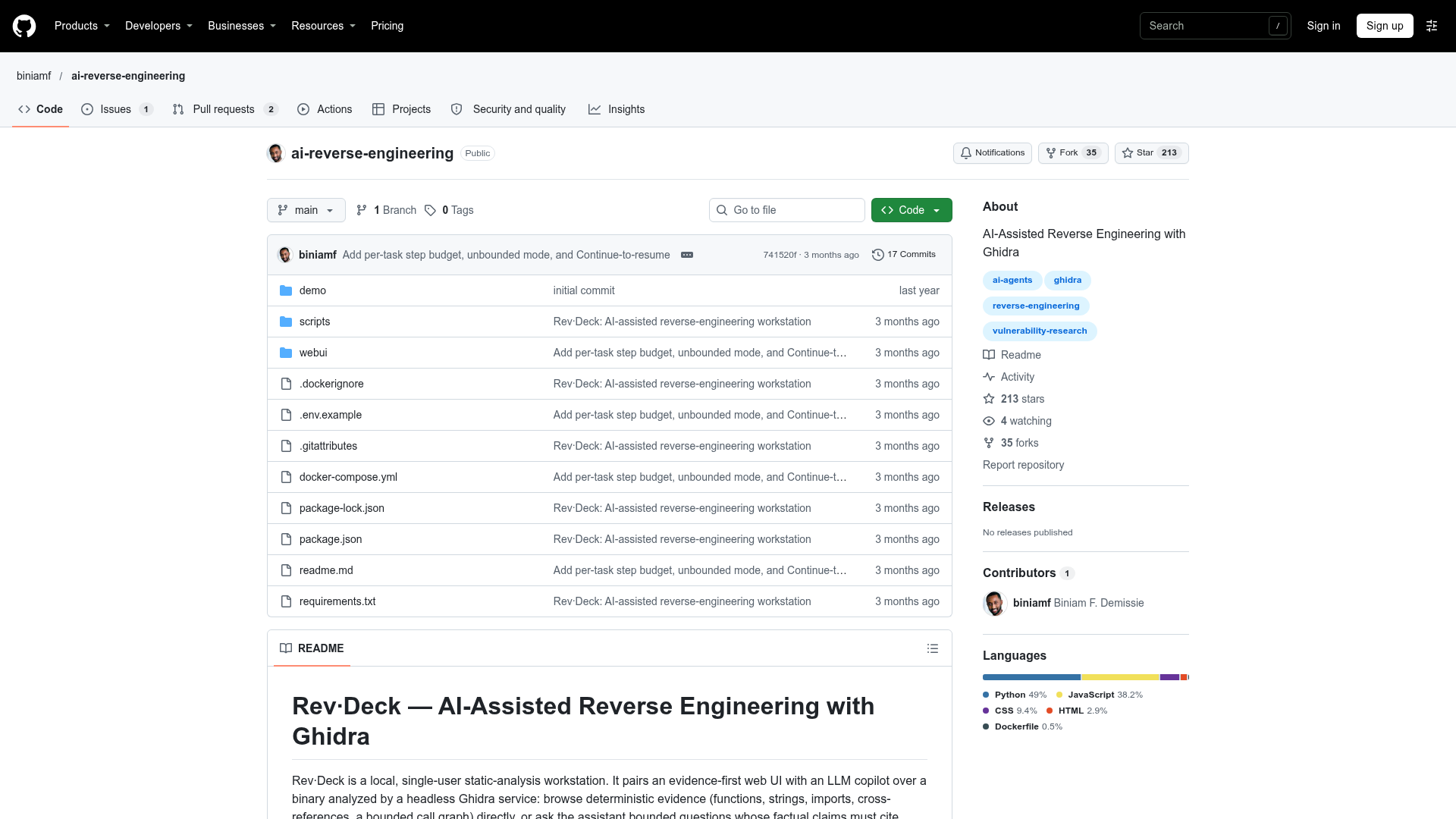The width and height of the screenshot is (1456, 819).
Task: Switch to the Actions tab
Action: [325, 109]
